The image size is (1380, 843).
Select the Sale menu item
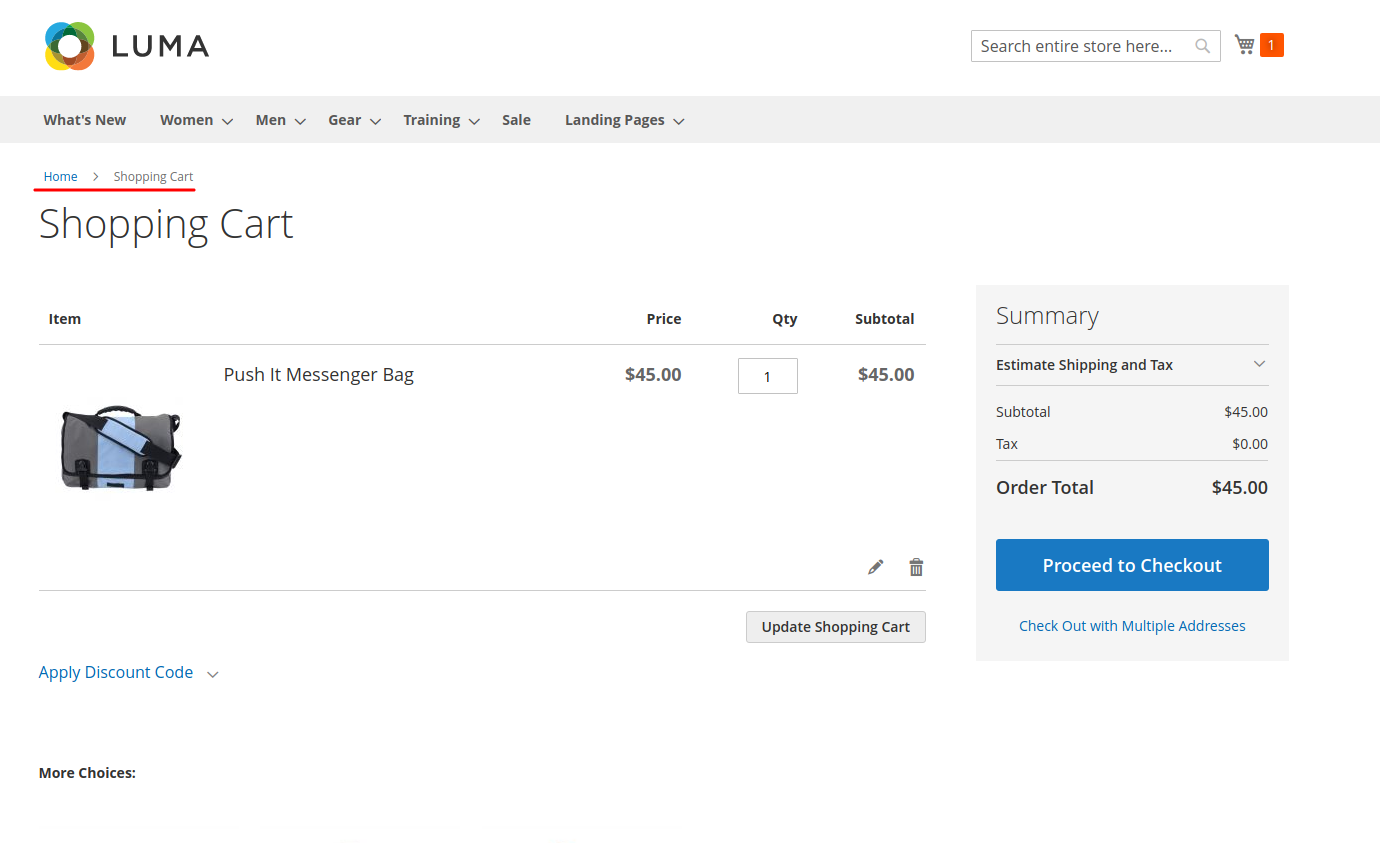pos(516,119)
